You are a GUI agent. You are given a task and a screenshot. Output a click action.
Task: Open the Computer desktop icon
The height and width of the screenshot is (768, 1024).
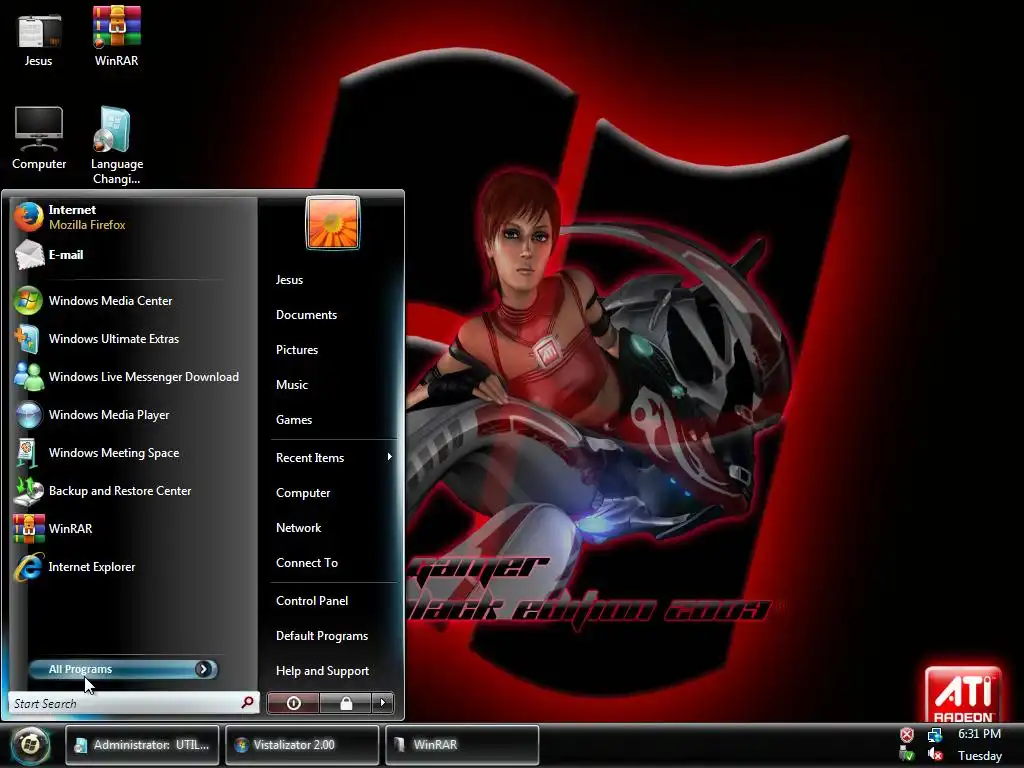(x=39, y=138)
